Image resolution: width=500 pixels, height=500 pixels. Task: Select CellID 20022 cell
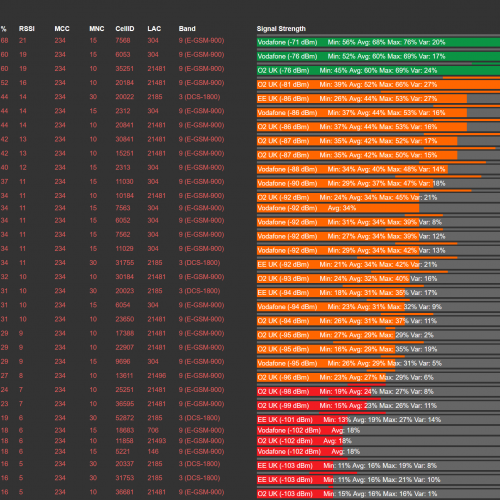(125, 97)
